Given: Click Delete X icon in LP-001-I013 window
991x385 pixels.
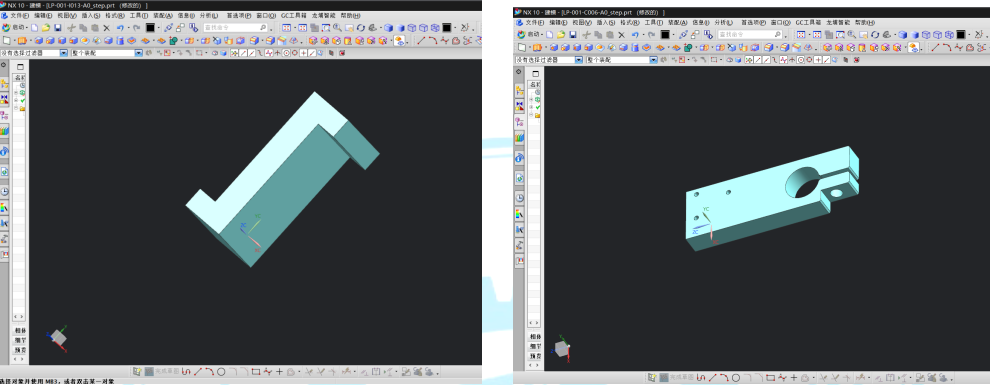Looking at the screenshot, I should [106, 28].
